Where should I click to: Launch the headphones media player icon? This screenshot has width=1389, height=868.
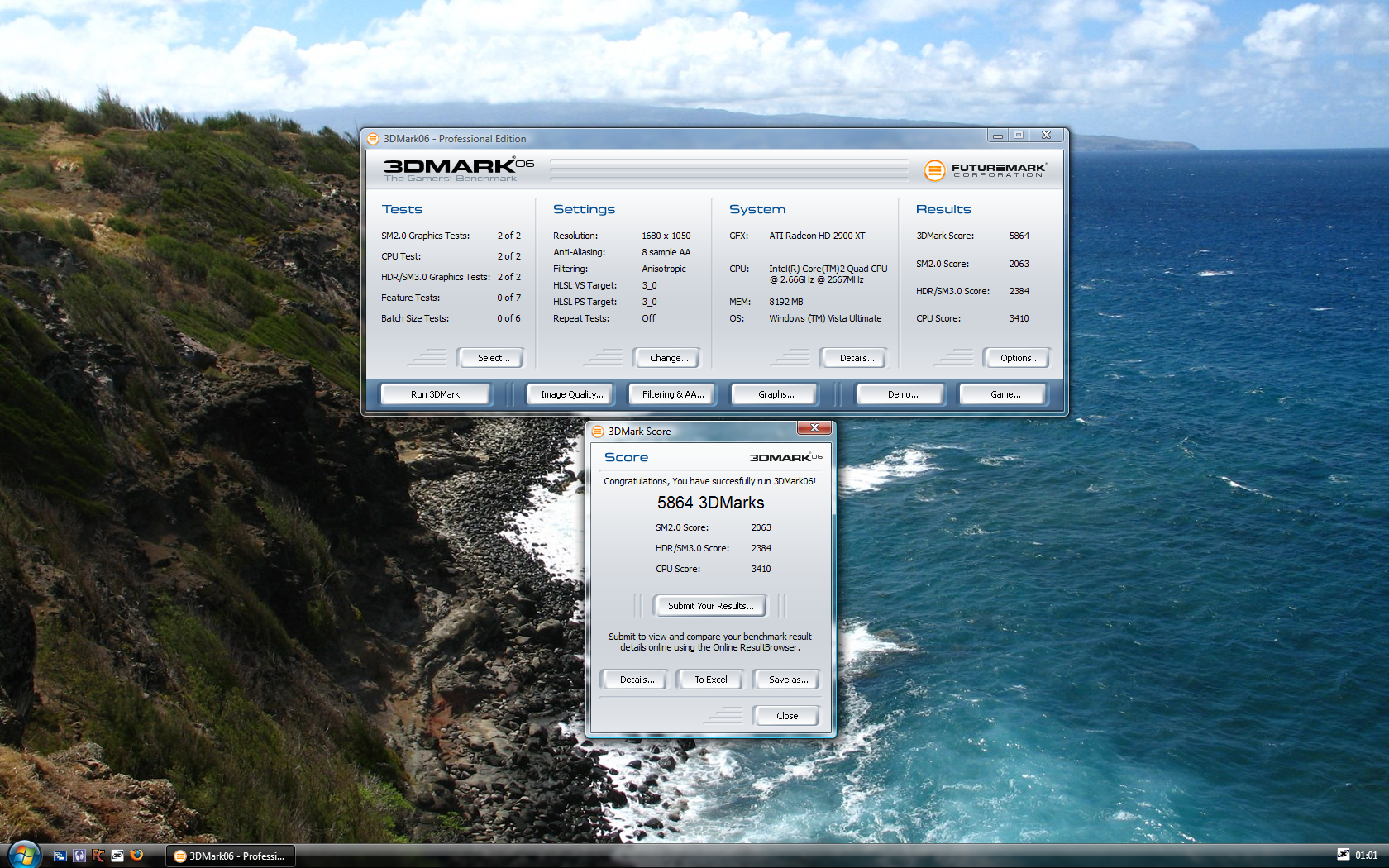(x=79, y=856)
